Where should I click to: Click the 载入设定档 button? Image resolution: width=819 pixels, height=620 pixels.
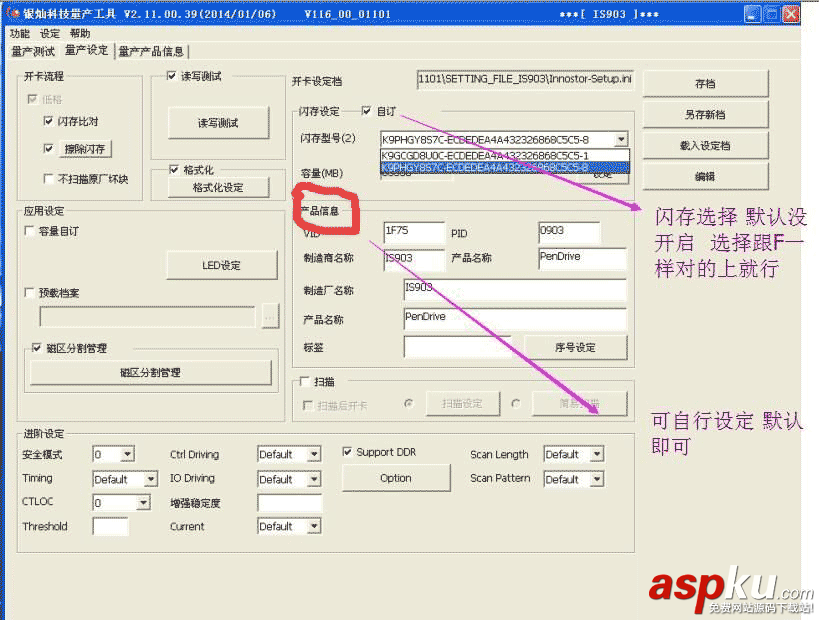tap(705, 146)
